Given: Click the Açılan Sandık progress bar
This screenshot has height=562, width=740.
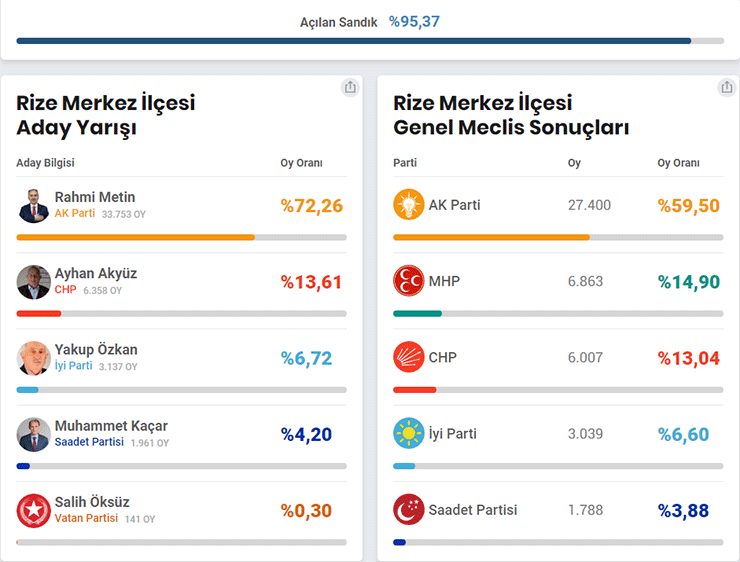Looking at the screenshot, I should (x=370, y=41).
